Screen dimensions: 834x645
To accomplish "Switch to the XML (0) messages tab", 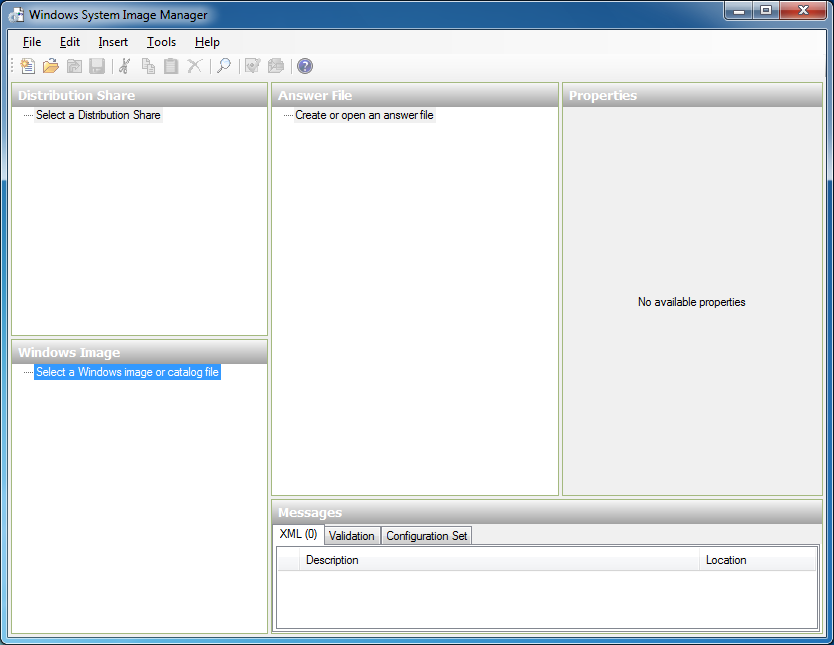I will click(298, 534).
